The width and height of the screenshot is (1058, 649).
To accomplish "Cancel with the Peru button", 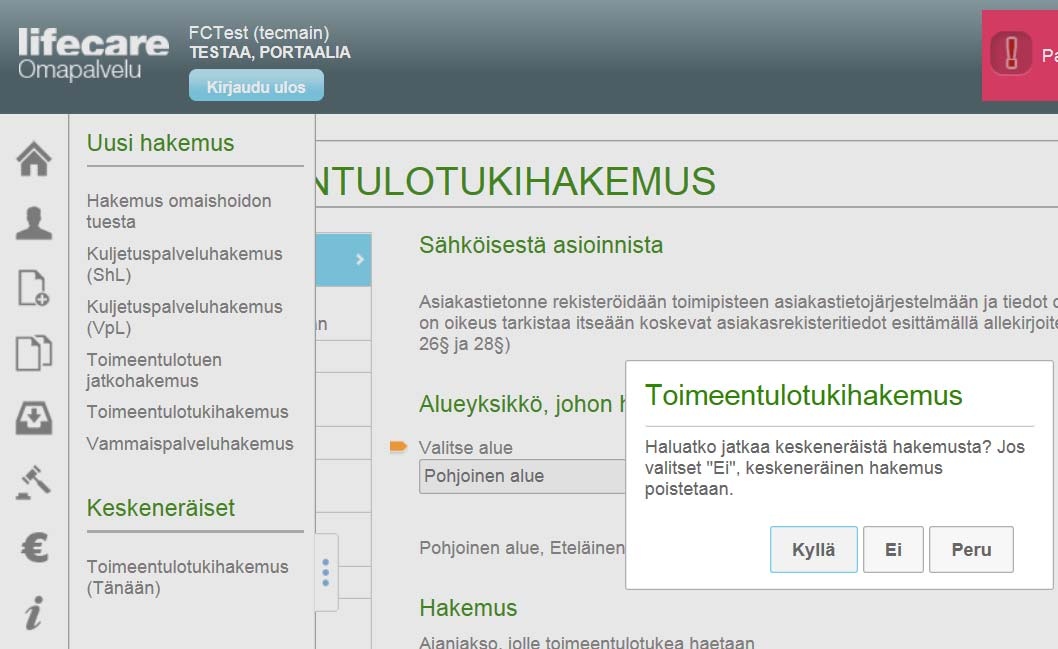I will point(971,550).
